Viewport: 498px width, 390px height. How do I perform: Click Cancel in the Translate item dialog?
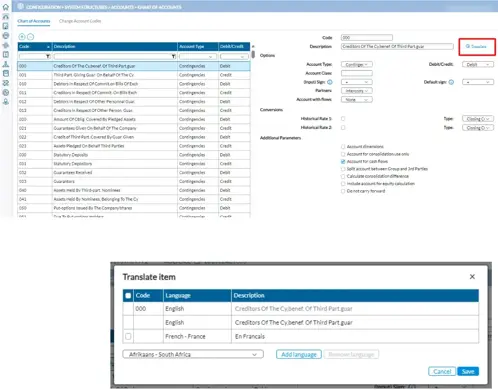pyautogui.click(x=442, y=371)
